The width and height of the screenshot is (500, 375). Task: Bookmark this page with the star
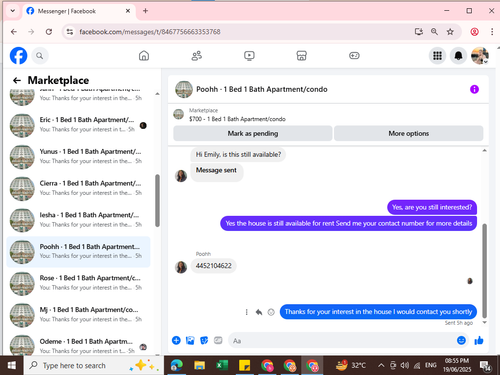click(450, 32)
